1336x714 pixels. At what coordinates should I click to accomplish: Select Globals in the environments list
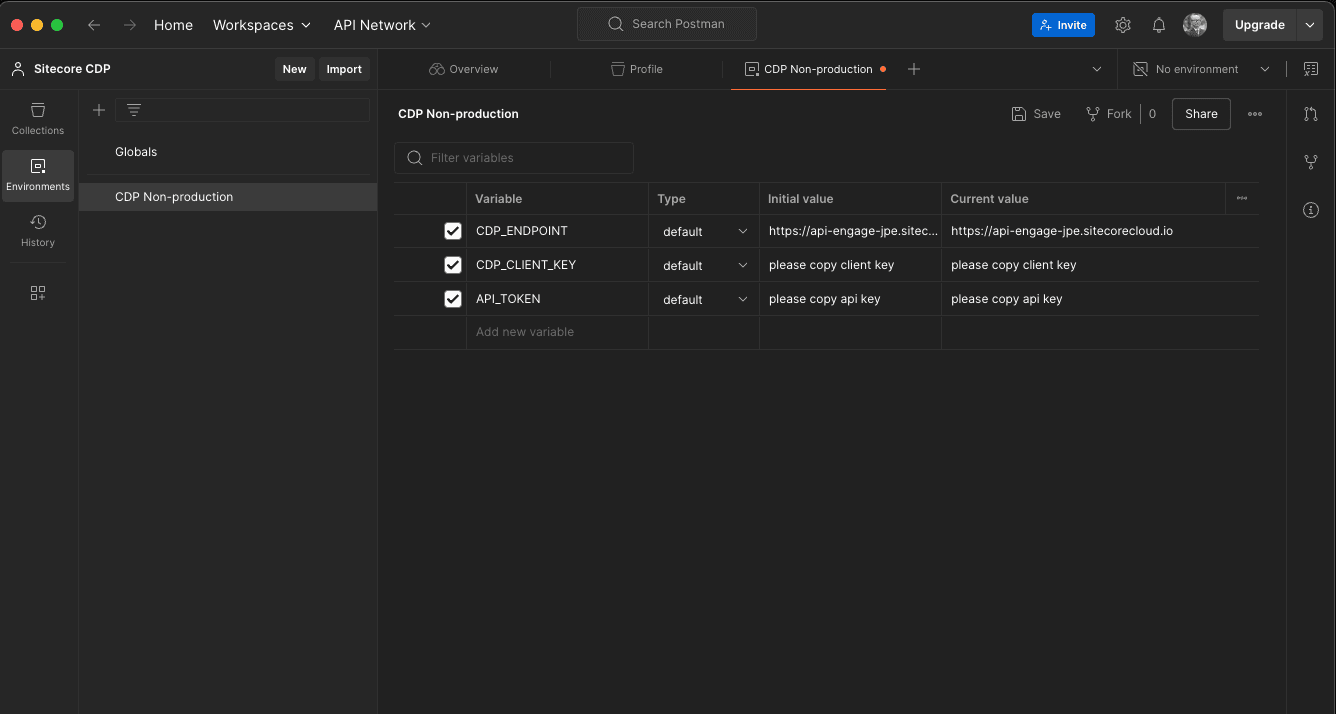[x=136, y=152]
